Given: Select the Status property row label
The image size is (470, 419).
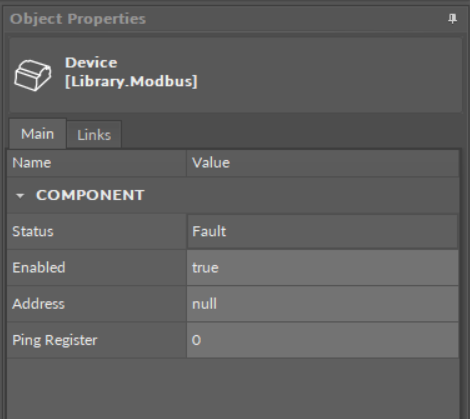Looking at the screenshot, I should 96,231.
